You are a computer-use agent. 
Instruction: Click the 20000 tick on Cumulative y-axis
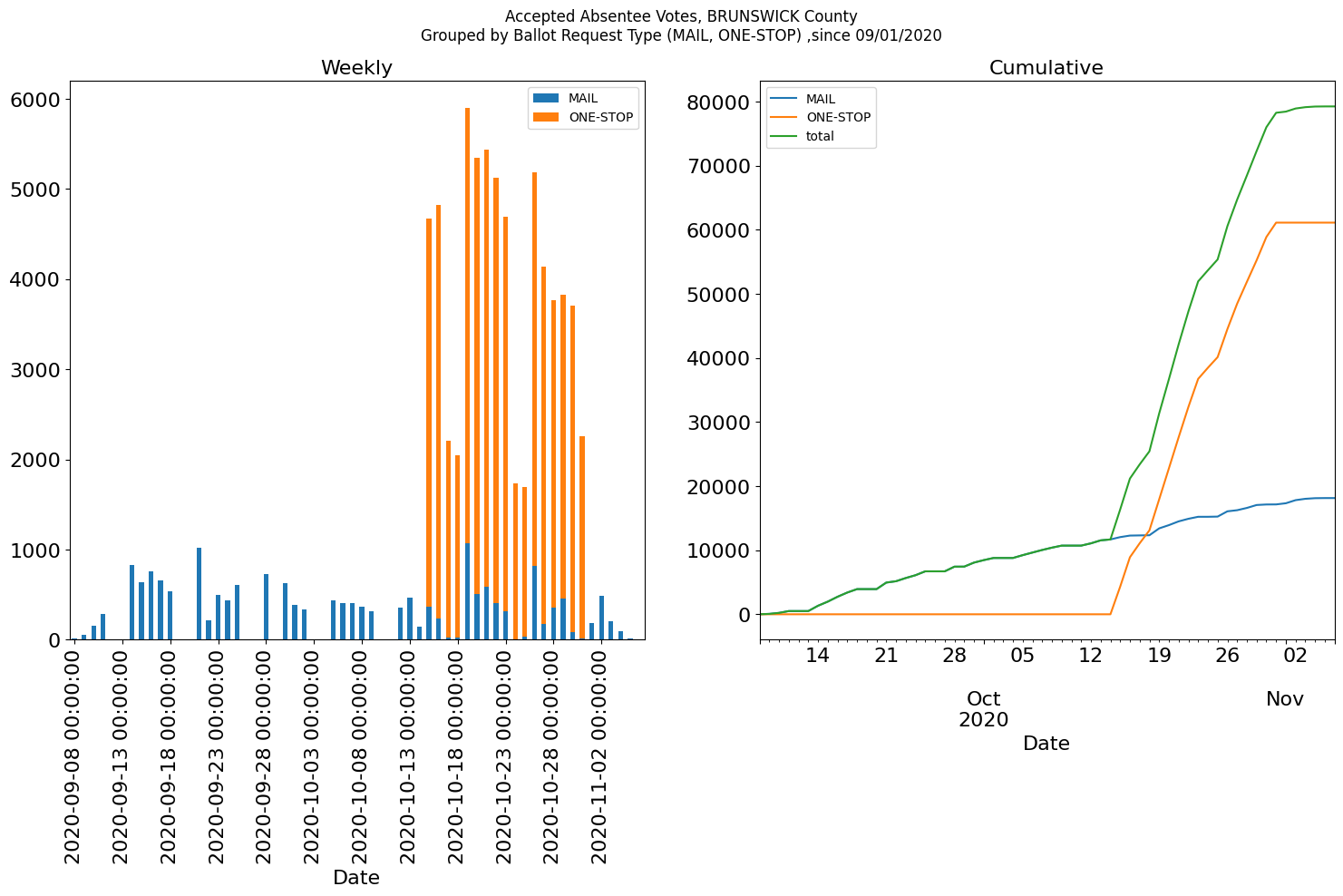[718, 487]
